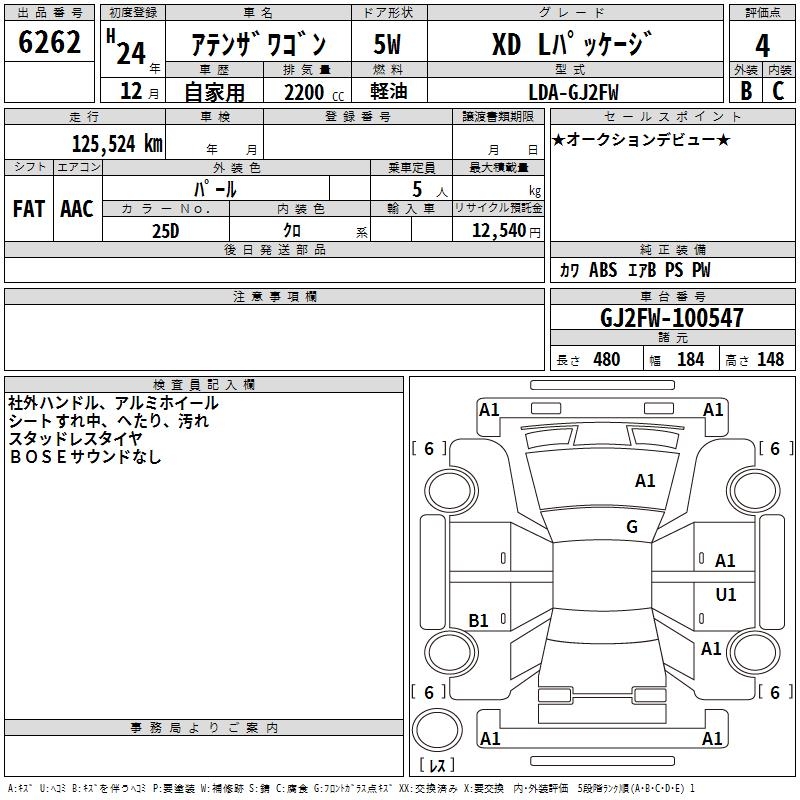The image size is (800, 800).
Task: Click fuel type 軽油
Action: tap(389, 91)
